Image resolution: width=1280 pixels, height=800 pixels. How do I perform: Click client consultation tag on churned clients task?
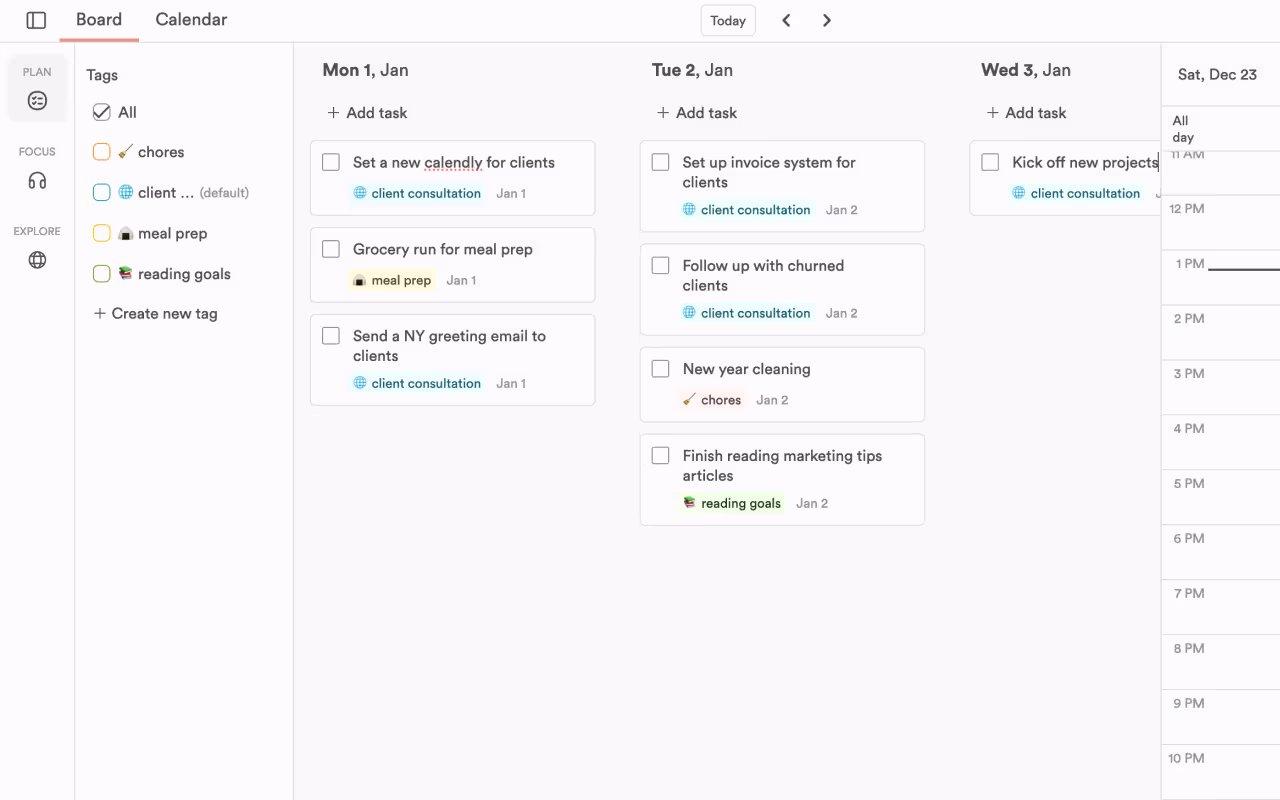(x=747, y=313)
